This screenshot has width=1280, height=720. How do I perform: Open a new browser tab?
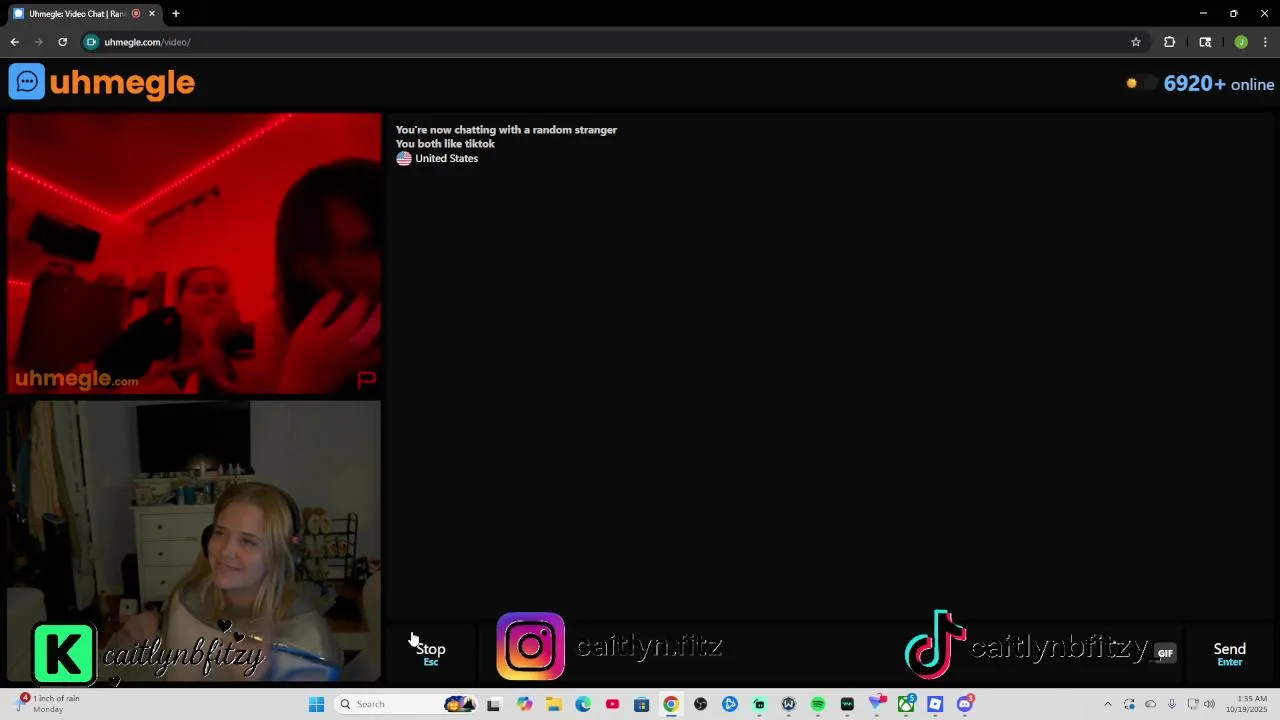click(x=176, y=14)
